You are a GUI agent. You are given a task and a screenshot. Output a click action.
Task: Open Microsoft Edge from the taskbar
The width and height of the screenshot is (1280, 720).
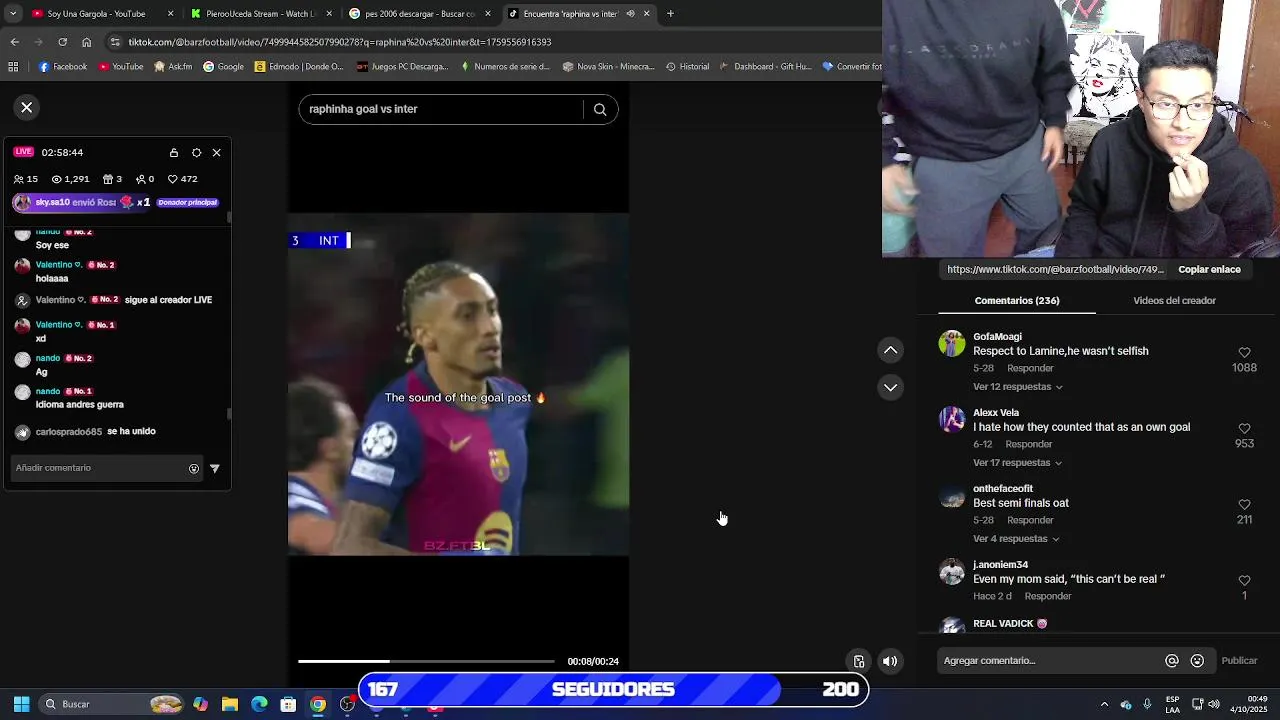click(259, 704)
